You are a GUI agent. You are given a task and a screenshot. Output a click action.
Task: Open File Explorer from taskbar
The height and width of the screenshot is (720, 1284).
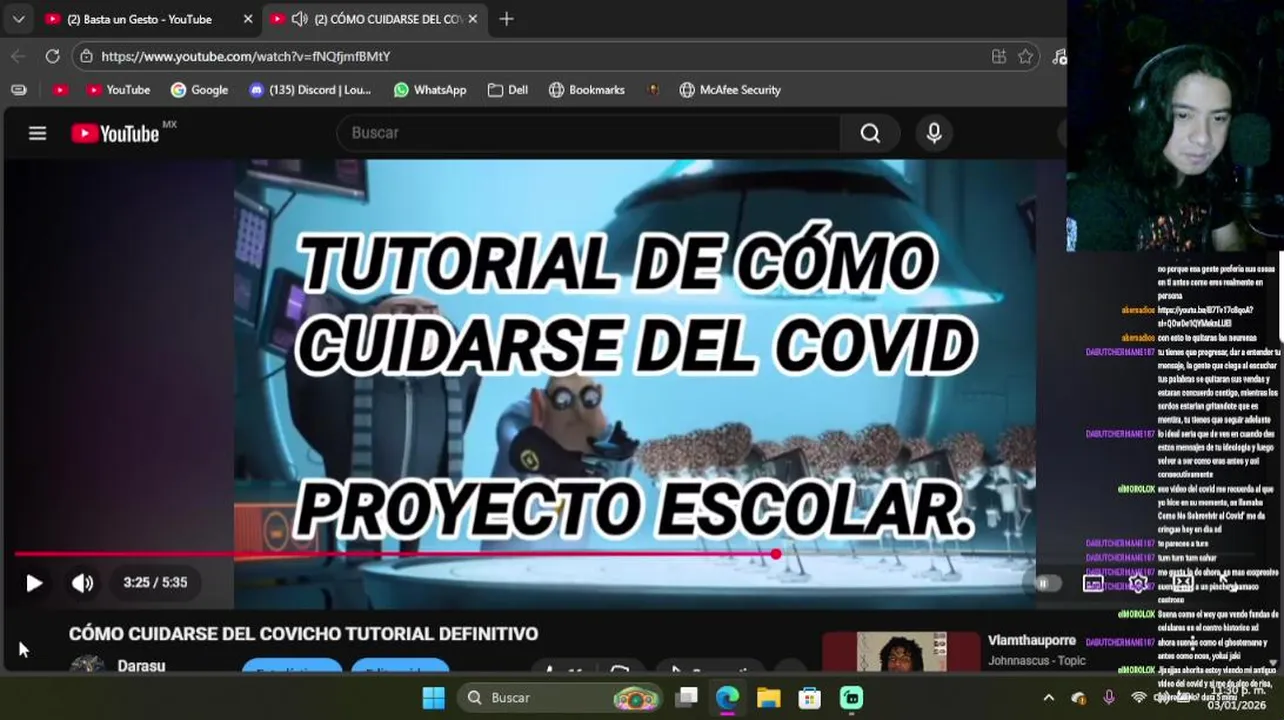(768, 697)
